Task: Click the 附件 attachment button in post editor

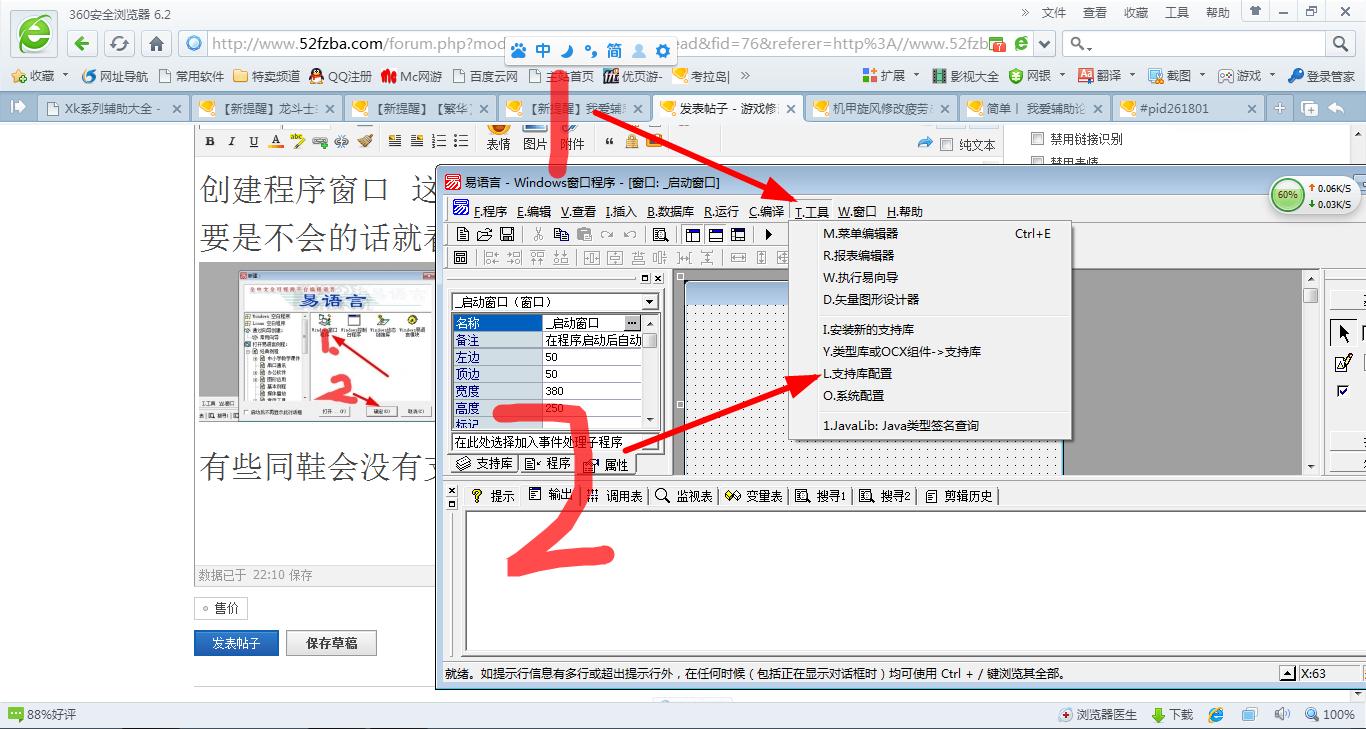Action: pos(572,137)
